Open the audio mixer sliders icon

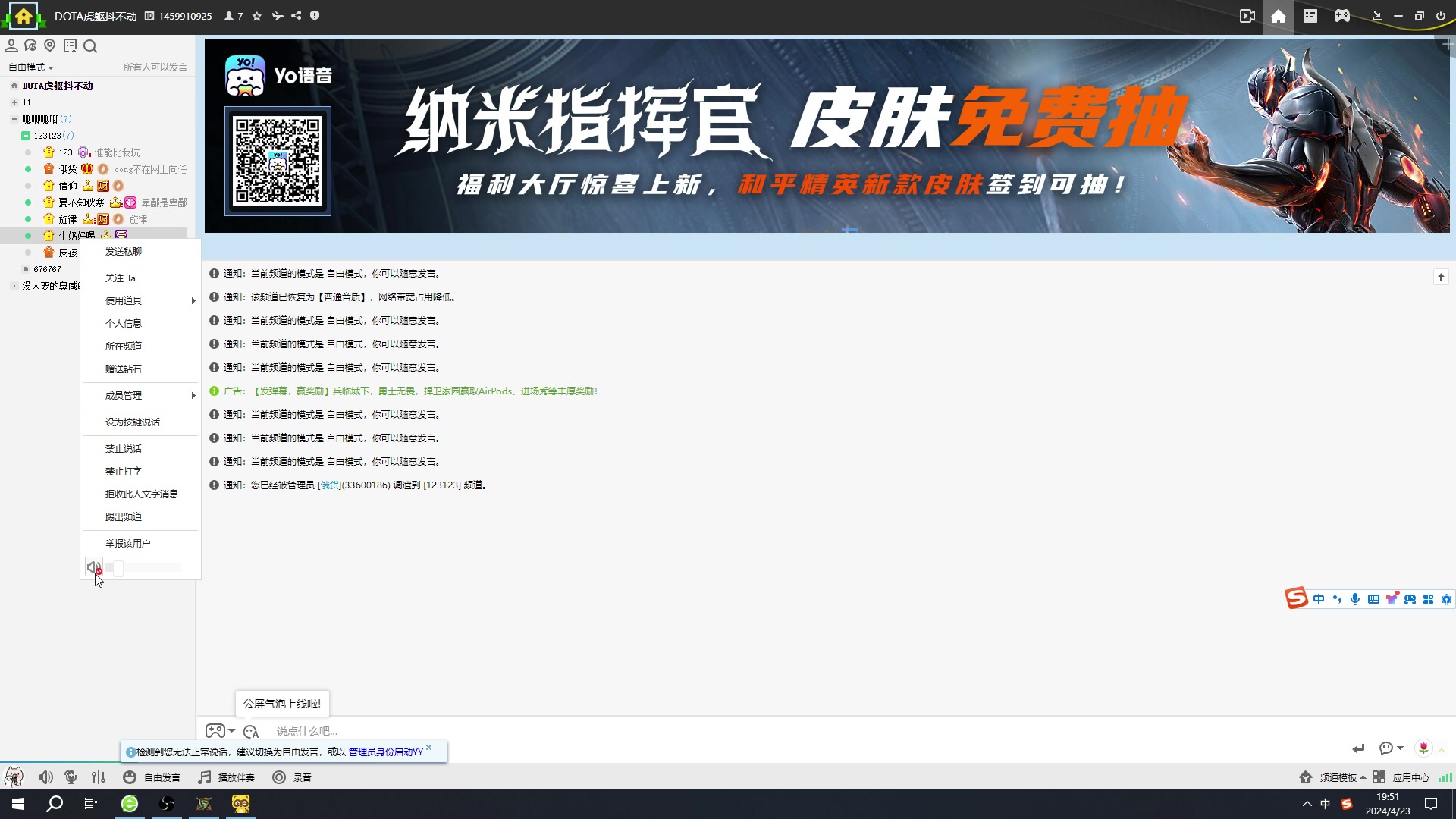click(99, 777)
